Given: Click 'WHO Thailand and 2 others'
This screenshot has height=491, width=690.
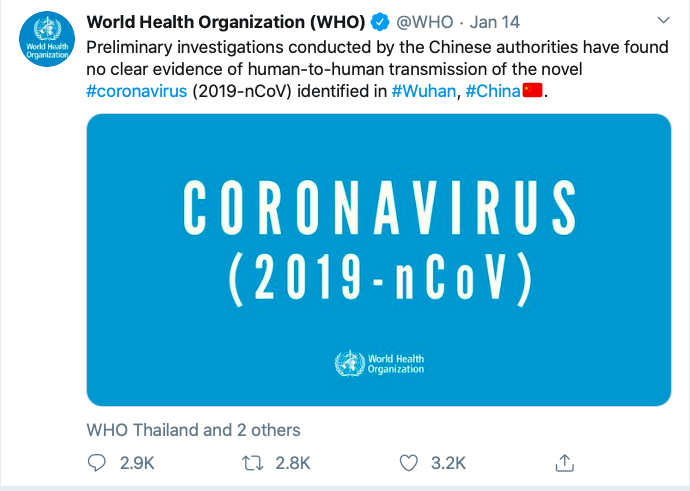Looking at the screenshot, I should click(x=193, y=430).
